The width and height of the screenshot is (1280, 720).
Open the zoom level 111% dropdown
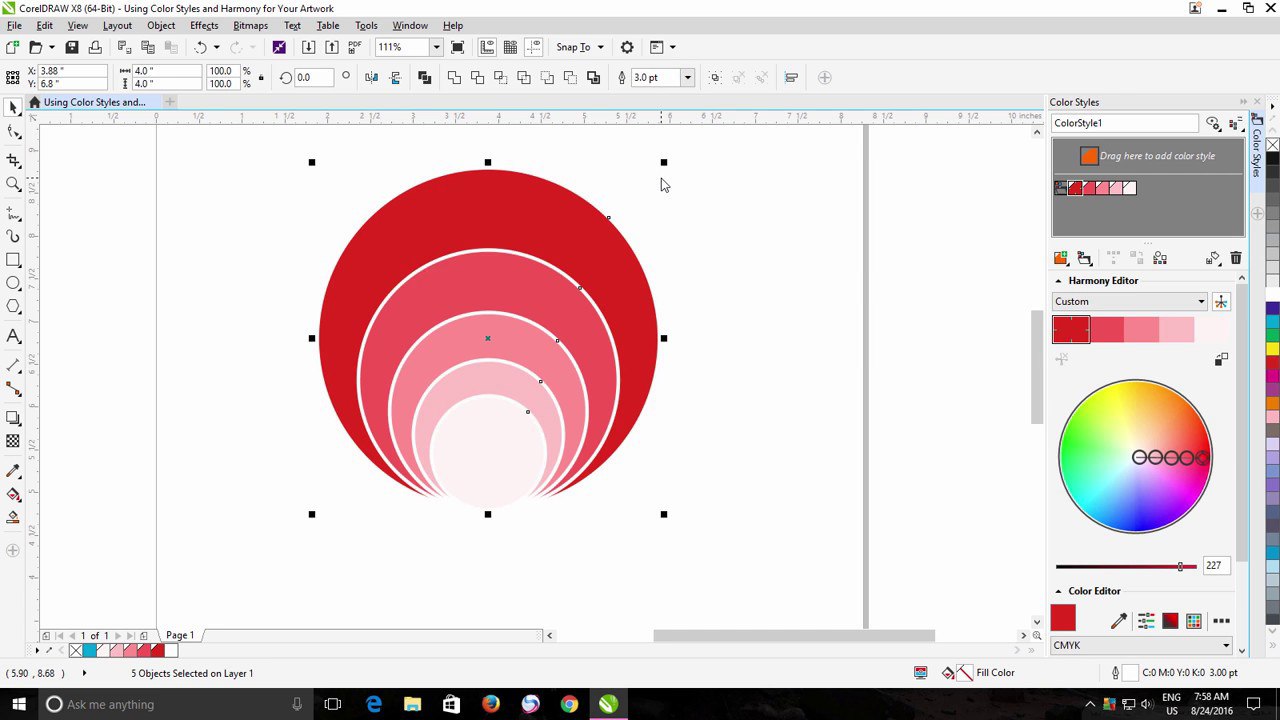click(436, 47)
